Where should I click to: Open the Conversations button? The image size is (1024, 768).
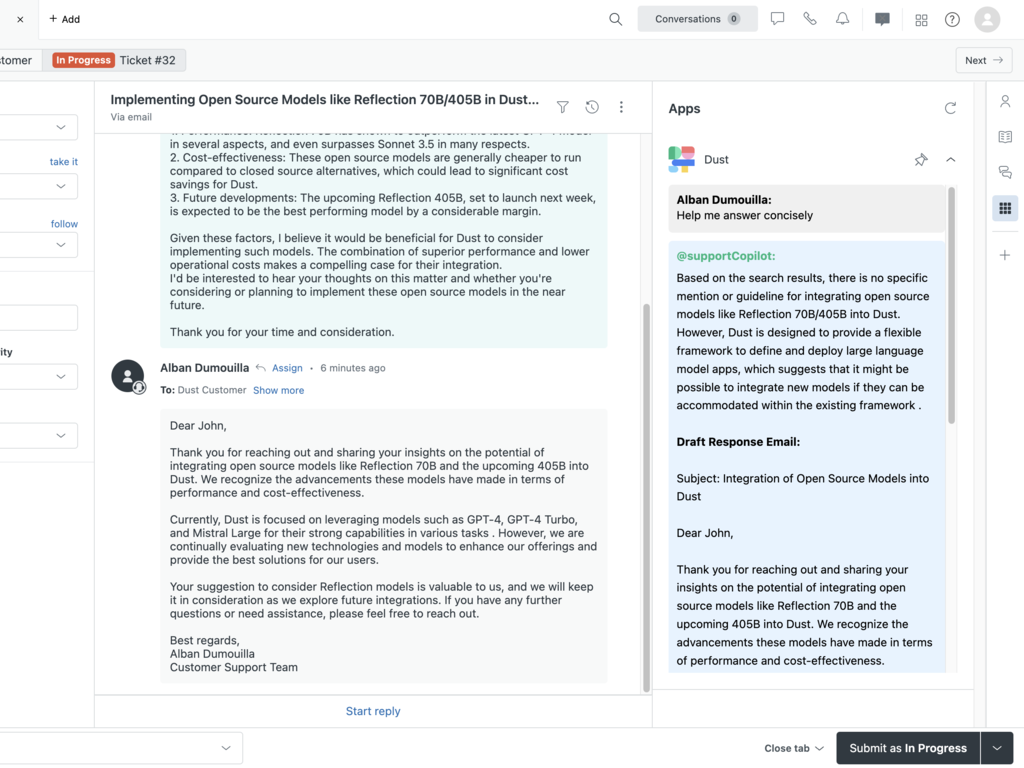(697, 19)
